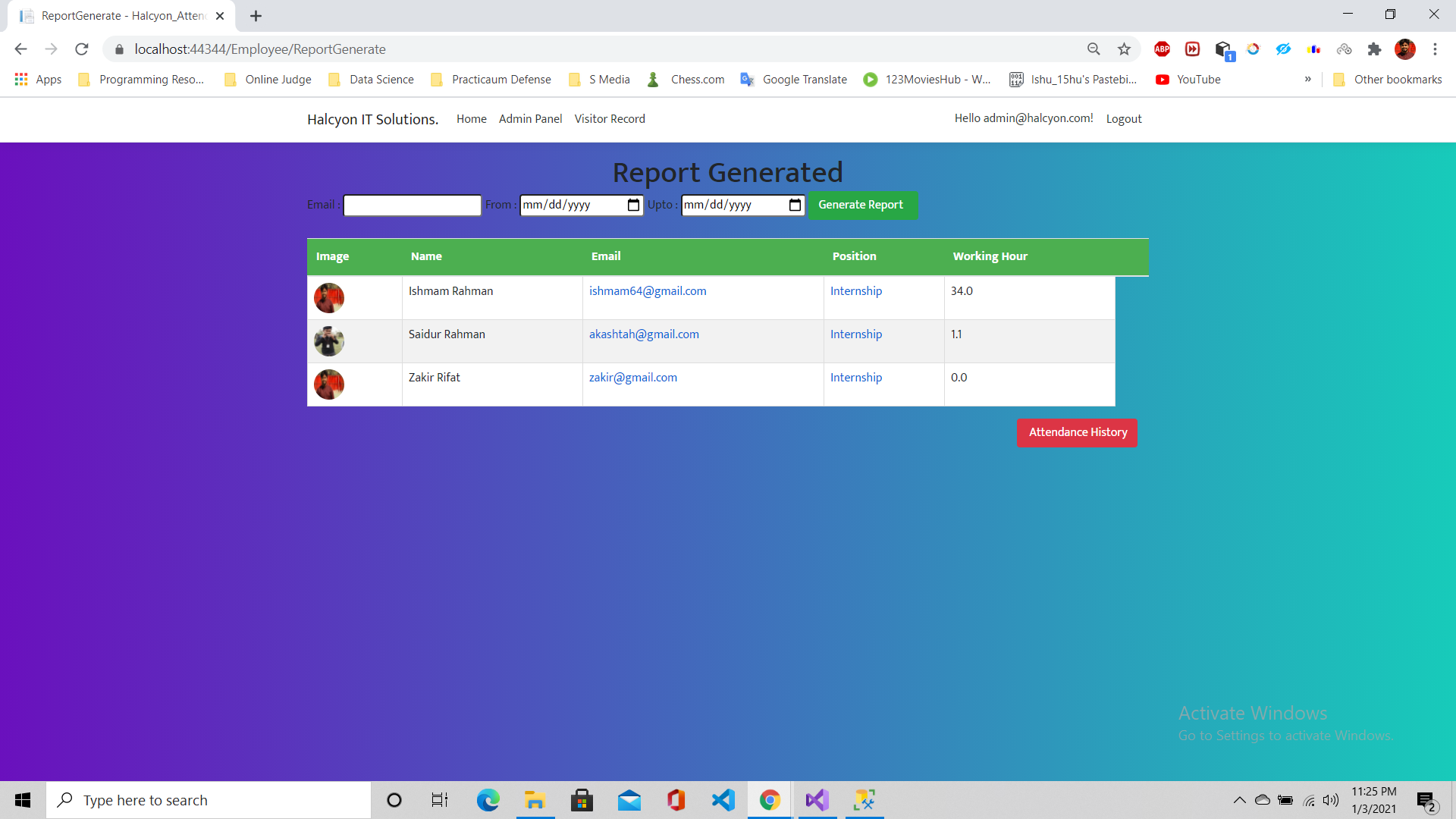Screen dimensions: 1456x819
Task: Open the Extensions puzzle piece menu
Action: tap(1374, 49)
